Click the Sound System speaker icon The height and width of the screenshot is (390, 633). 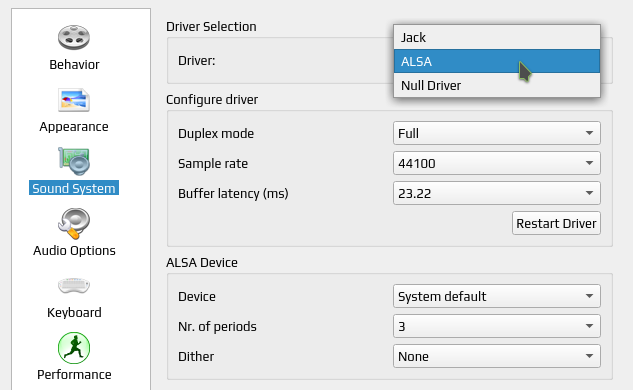point(74,161)
